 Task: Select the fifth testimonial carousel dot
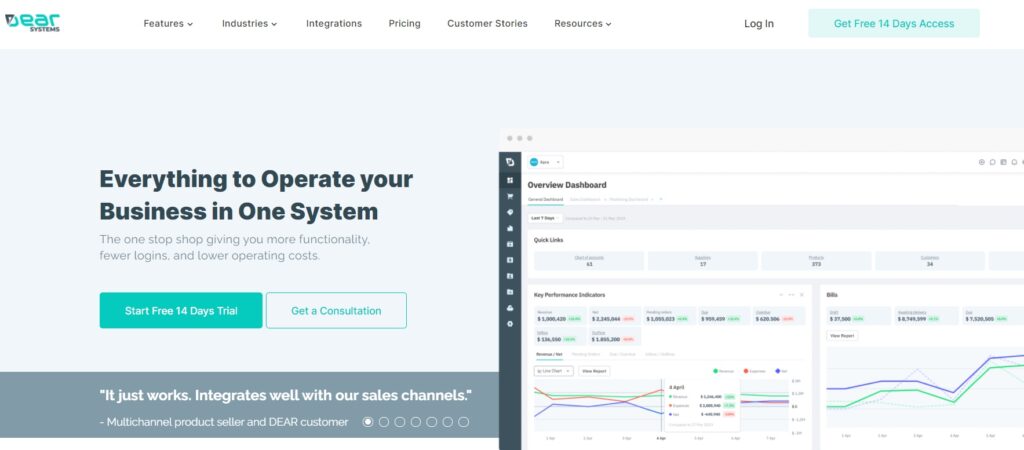[432, 422]
